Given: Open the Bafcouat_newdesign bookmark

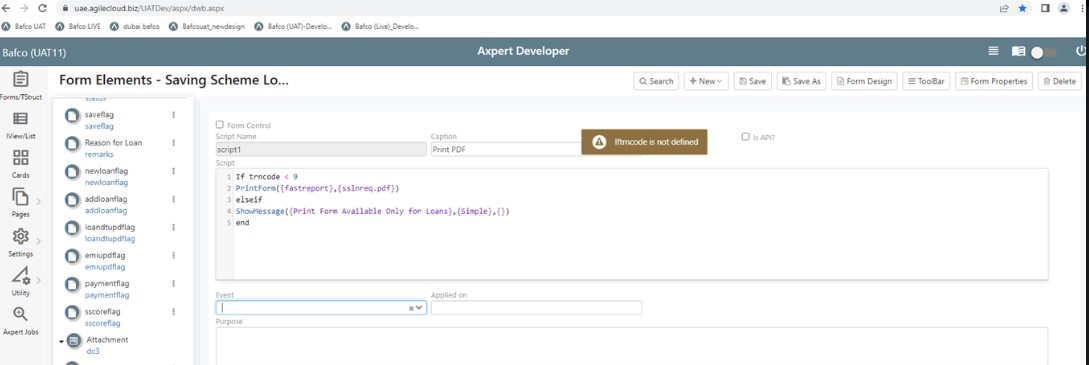Looking at the screenshot, I should (x=207, y=26).
